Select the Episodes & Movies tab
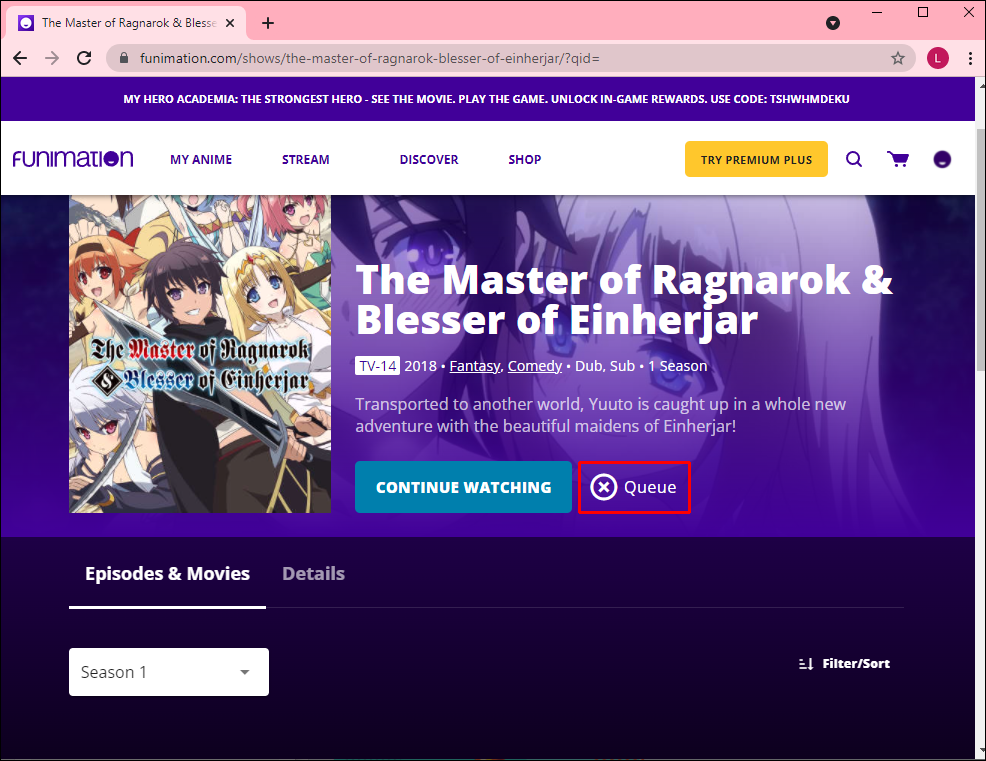The image size is (986, 761). point(167,574)
